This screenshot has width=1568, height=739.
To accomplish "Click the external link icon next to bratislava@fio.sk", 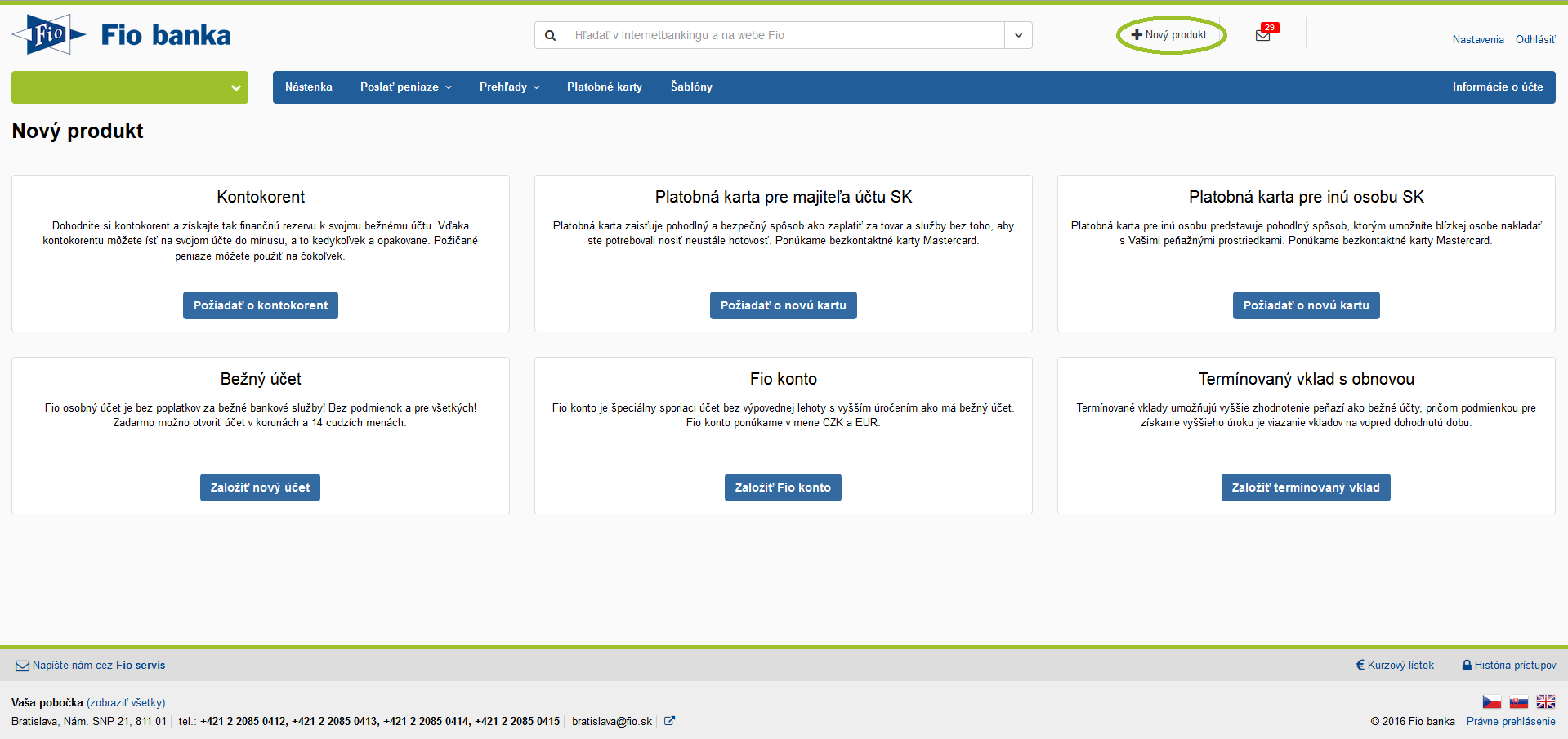I will [669, 721].
